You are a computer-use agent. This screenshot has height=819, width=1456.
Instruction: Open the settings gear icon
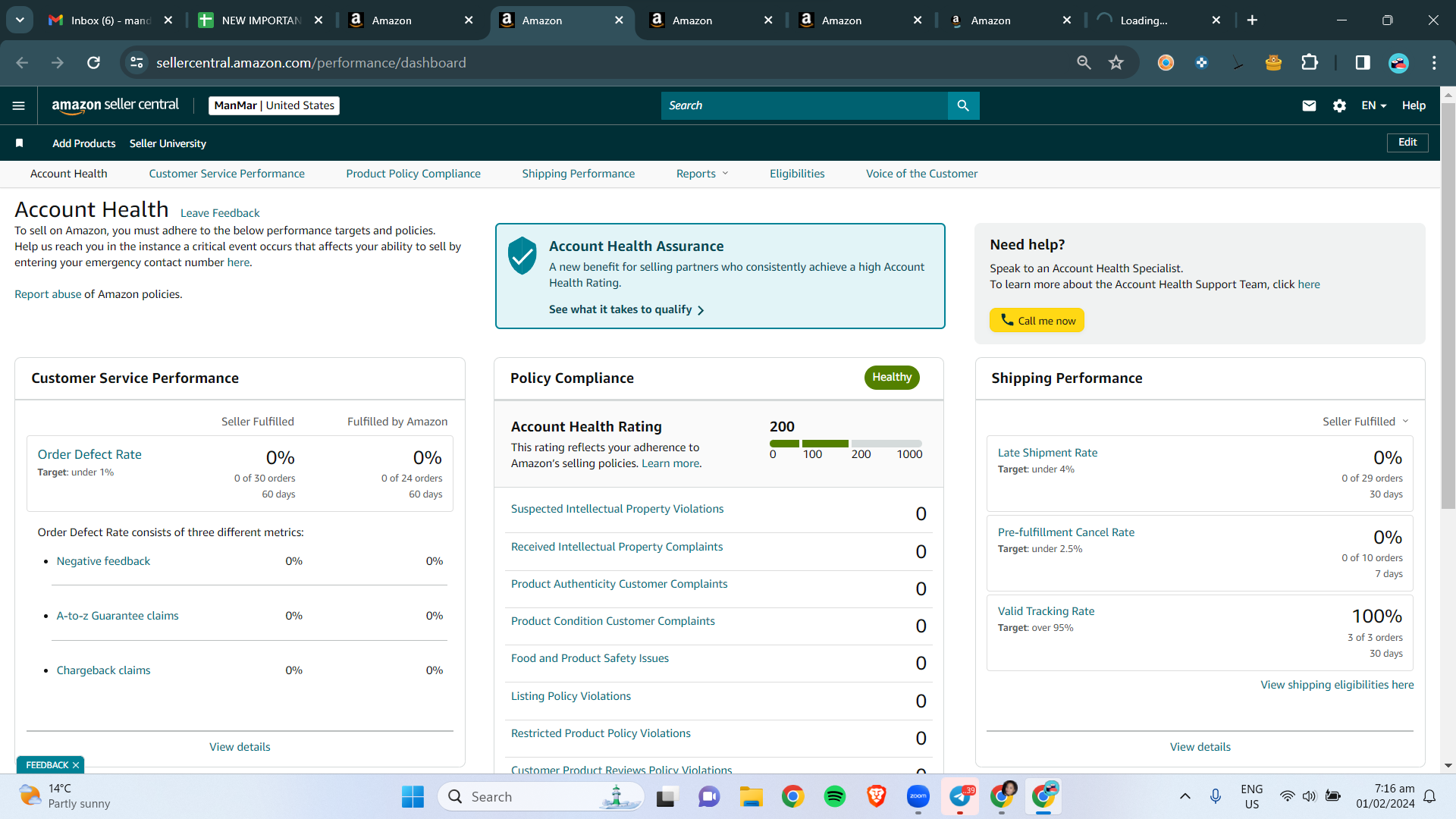[1340, 105]
